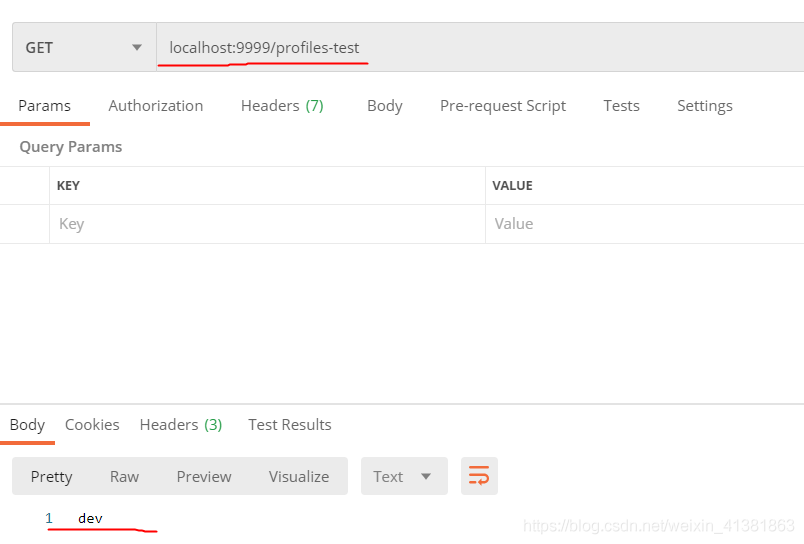This screenshot has width=804, height=544.
Task: Open the GET method dropdown
Action: 84,47
